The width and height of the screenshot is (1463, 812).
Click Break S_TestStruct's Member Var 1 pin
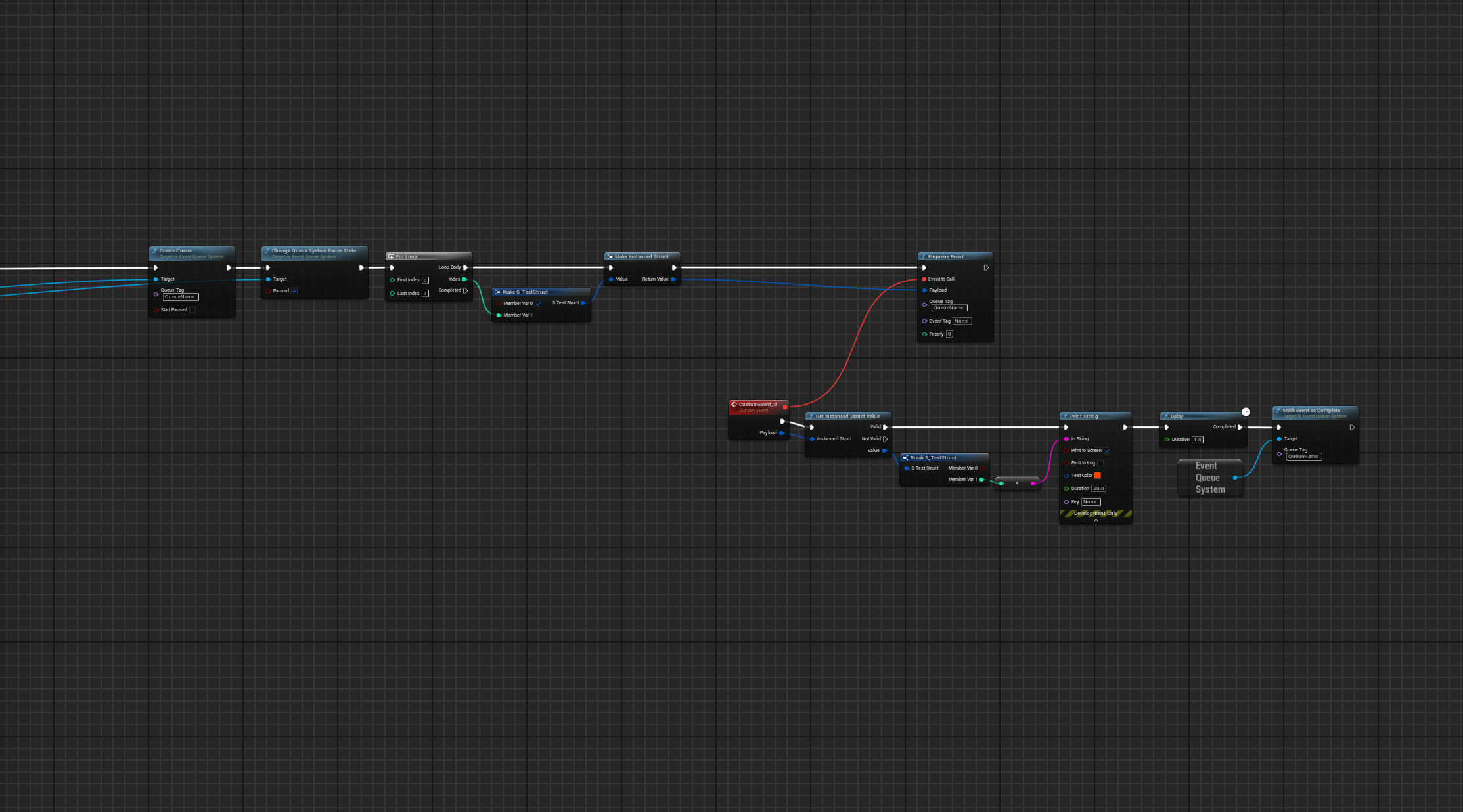(982, 480)
